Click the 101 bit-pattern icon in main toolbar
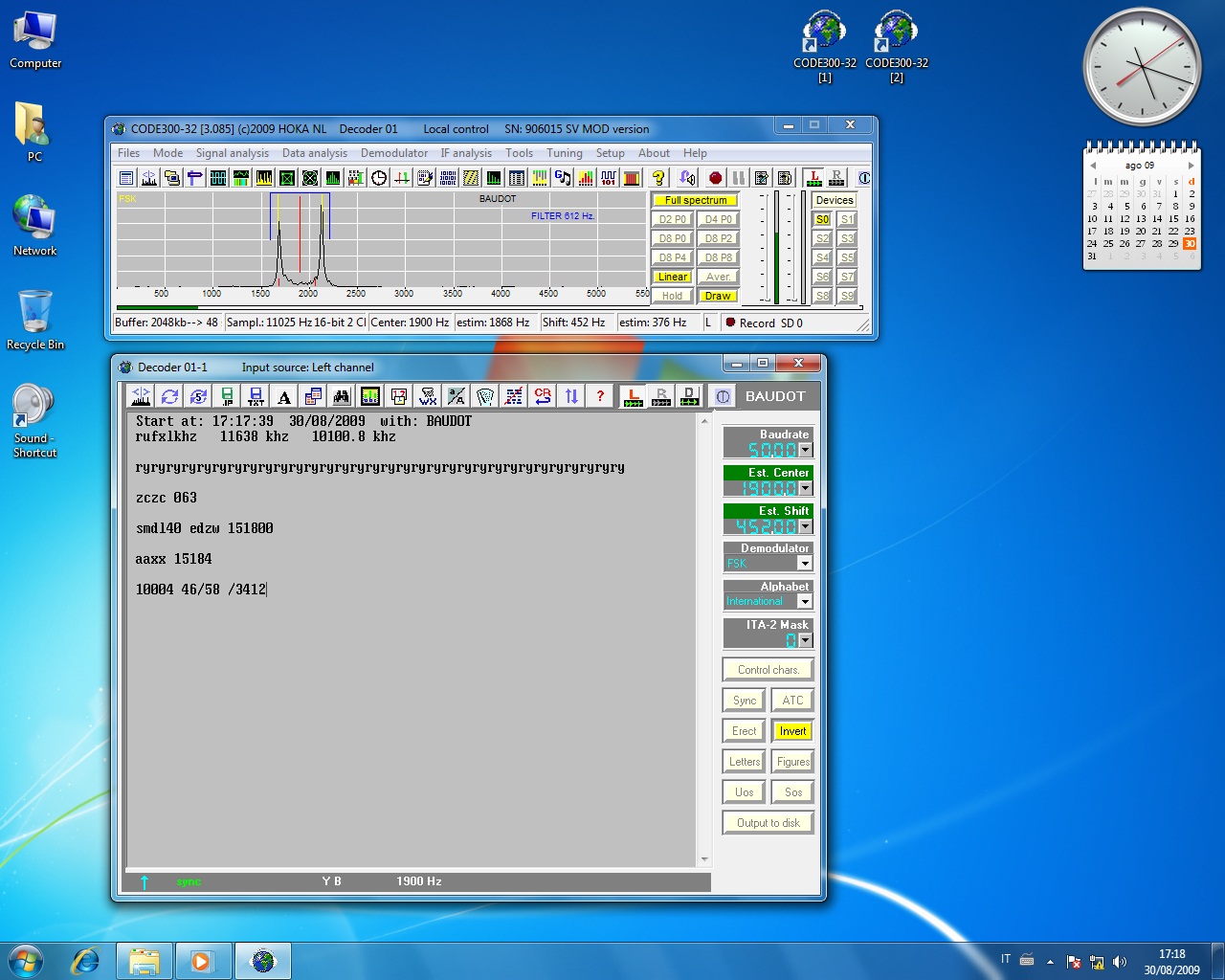1225x980 pixels. coord(609,178)
